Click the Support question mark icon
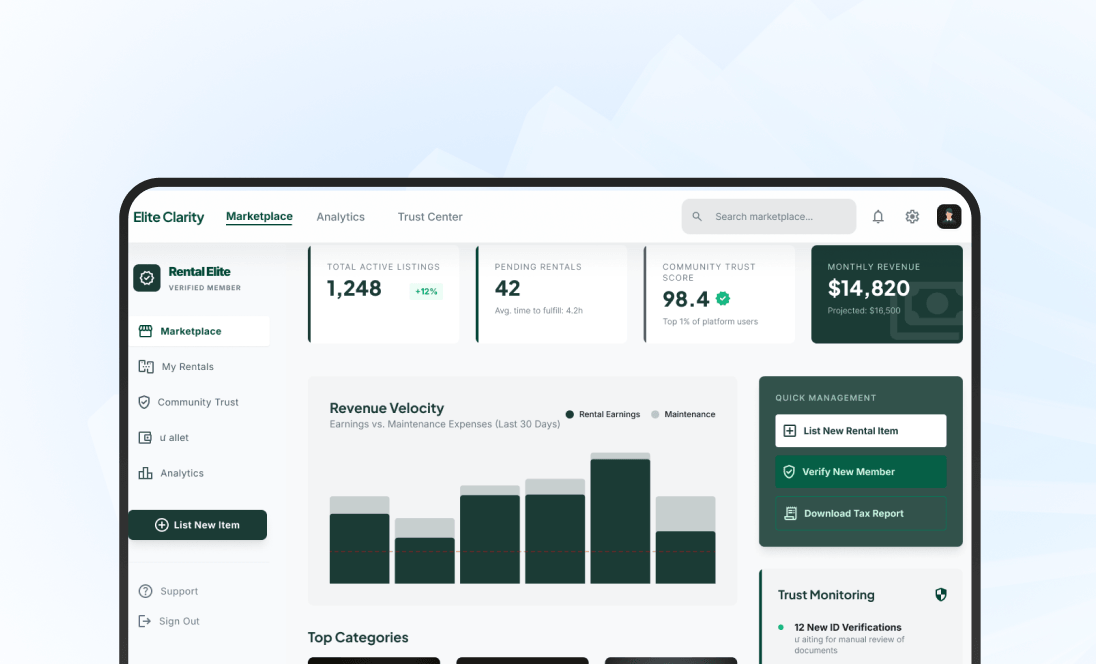 [x=144, y=591]
